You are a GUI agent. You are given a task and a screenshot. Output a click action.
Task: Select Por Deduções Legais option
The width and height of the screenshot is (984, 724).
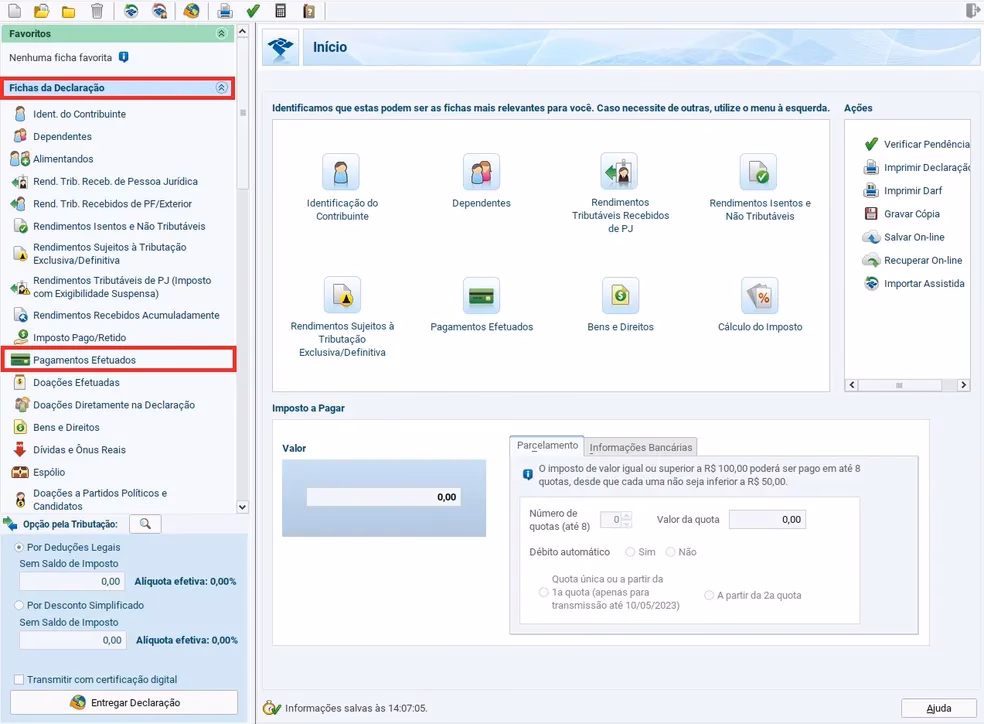(x=20, y=548)
